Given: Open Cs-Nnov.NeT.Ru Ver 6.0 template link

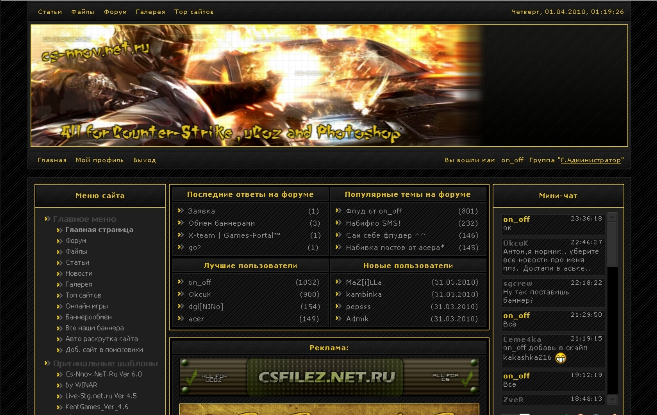Looking at the screenshot, I should (104, 374).
